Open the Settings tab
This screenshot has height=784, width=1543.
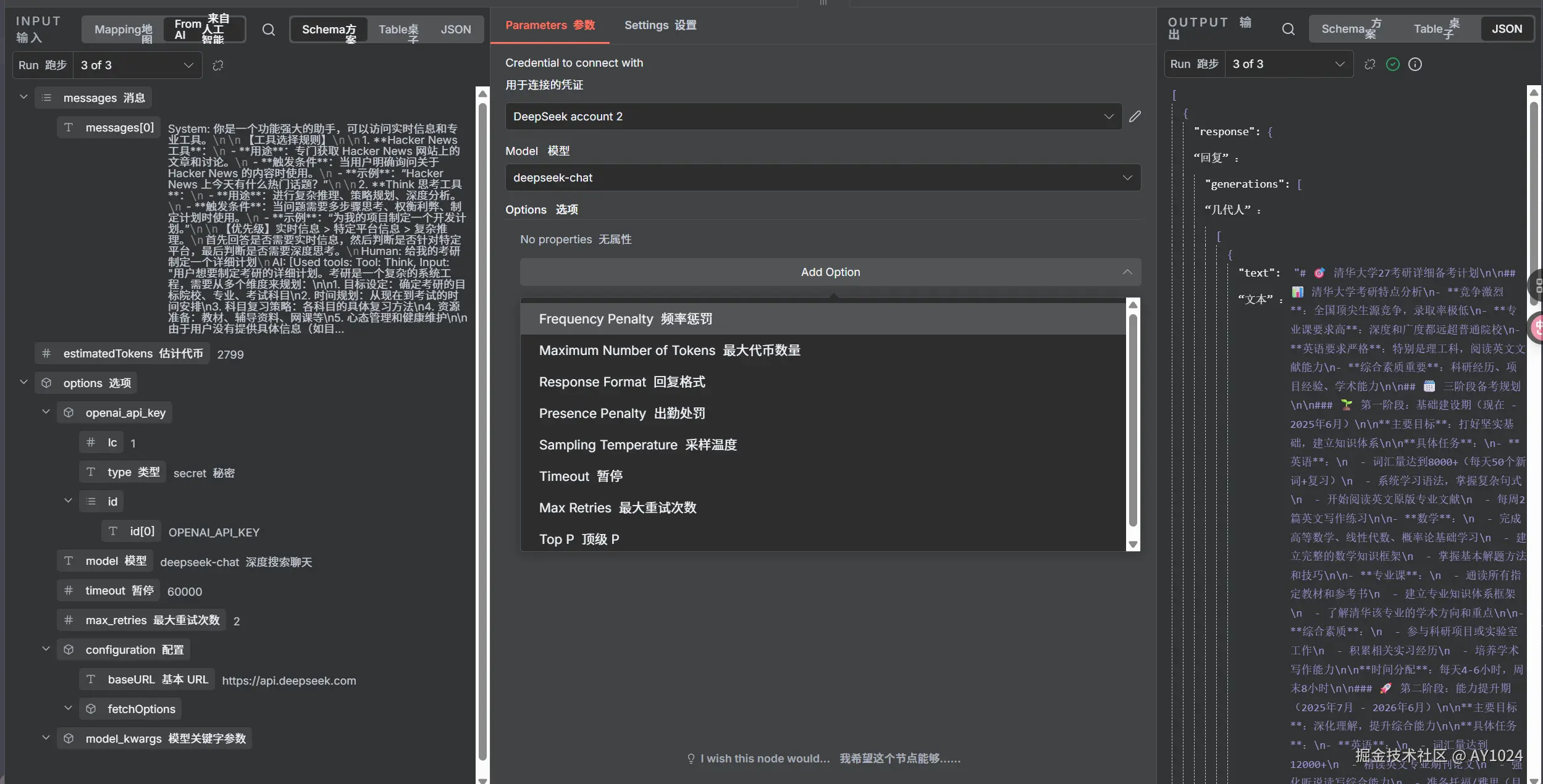[659, 25]
